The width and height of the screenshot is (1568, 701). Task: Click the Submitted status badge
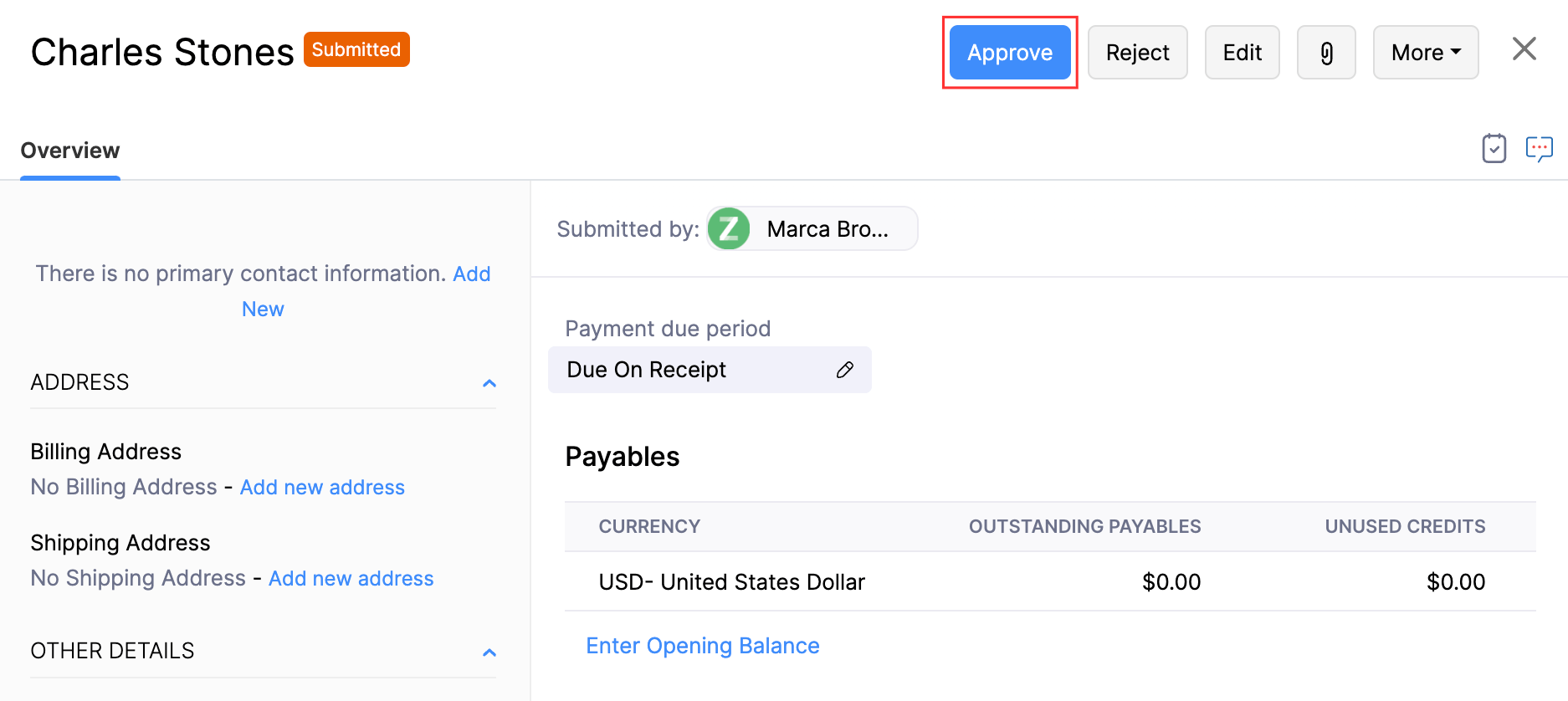tap(356, 49)
